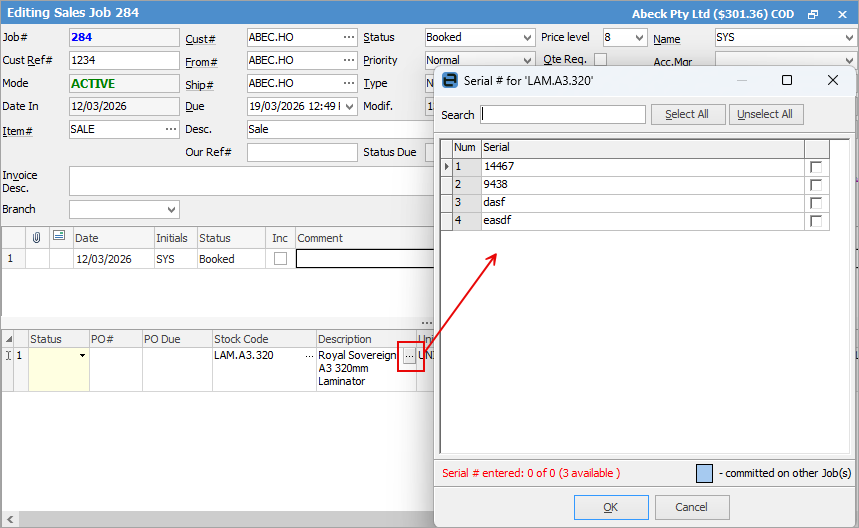The width and height of the screenshot is (859, 528).
Task: Click the Serial # dialog app icon
Action: click(x=449, y=81)
